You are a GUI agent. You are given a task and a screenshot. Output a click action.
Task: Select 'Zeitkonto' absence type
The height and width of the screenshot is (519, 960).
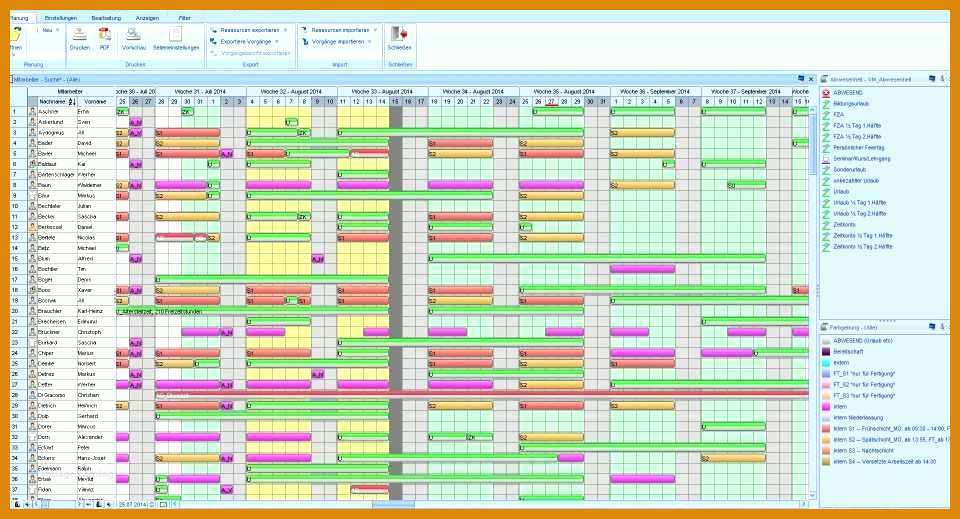[844, 225]
